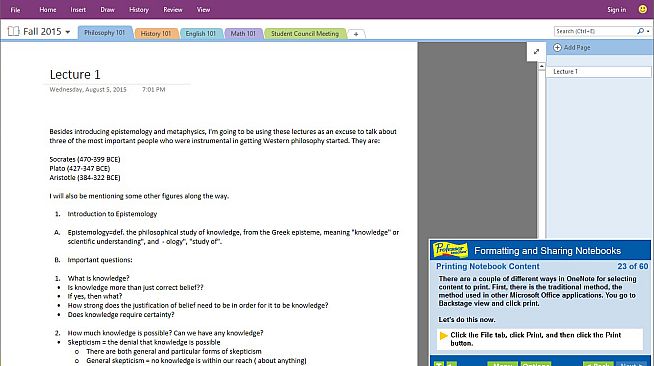
Task: Click the Sign in link
Action: point(616,10)
